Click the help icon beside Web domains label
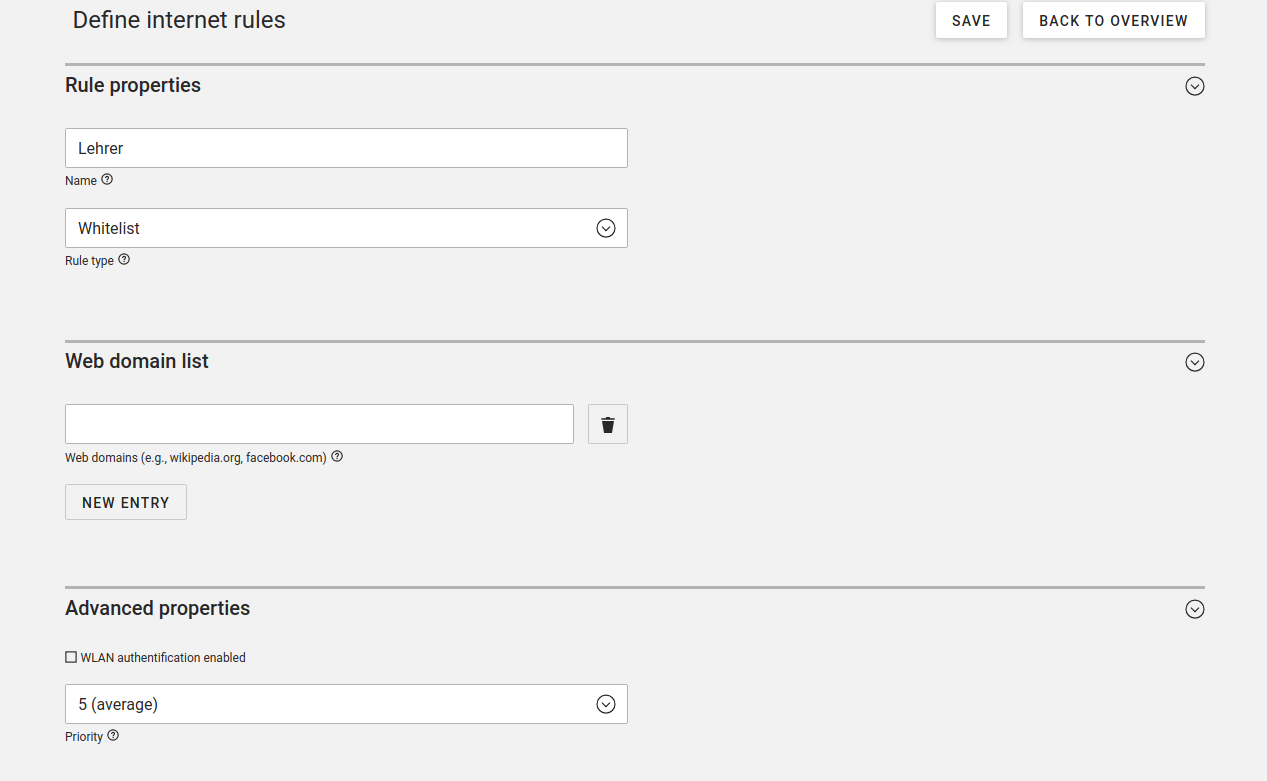 tap(337, 457)
